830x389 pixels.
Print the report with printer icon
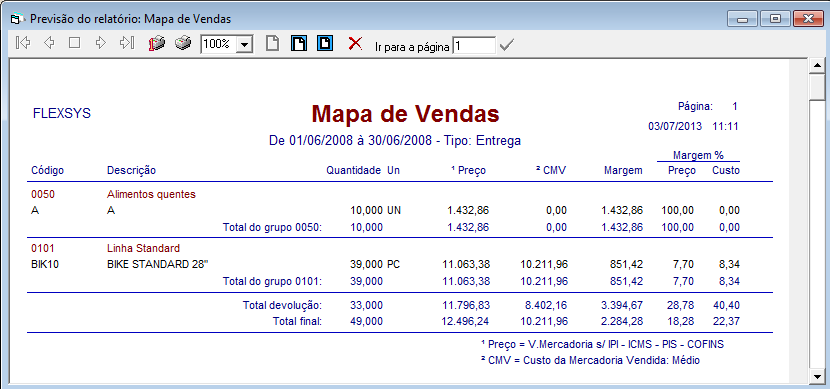[183, 43]
